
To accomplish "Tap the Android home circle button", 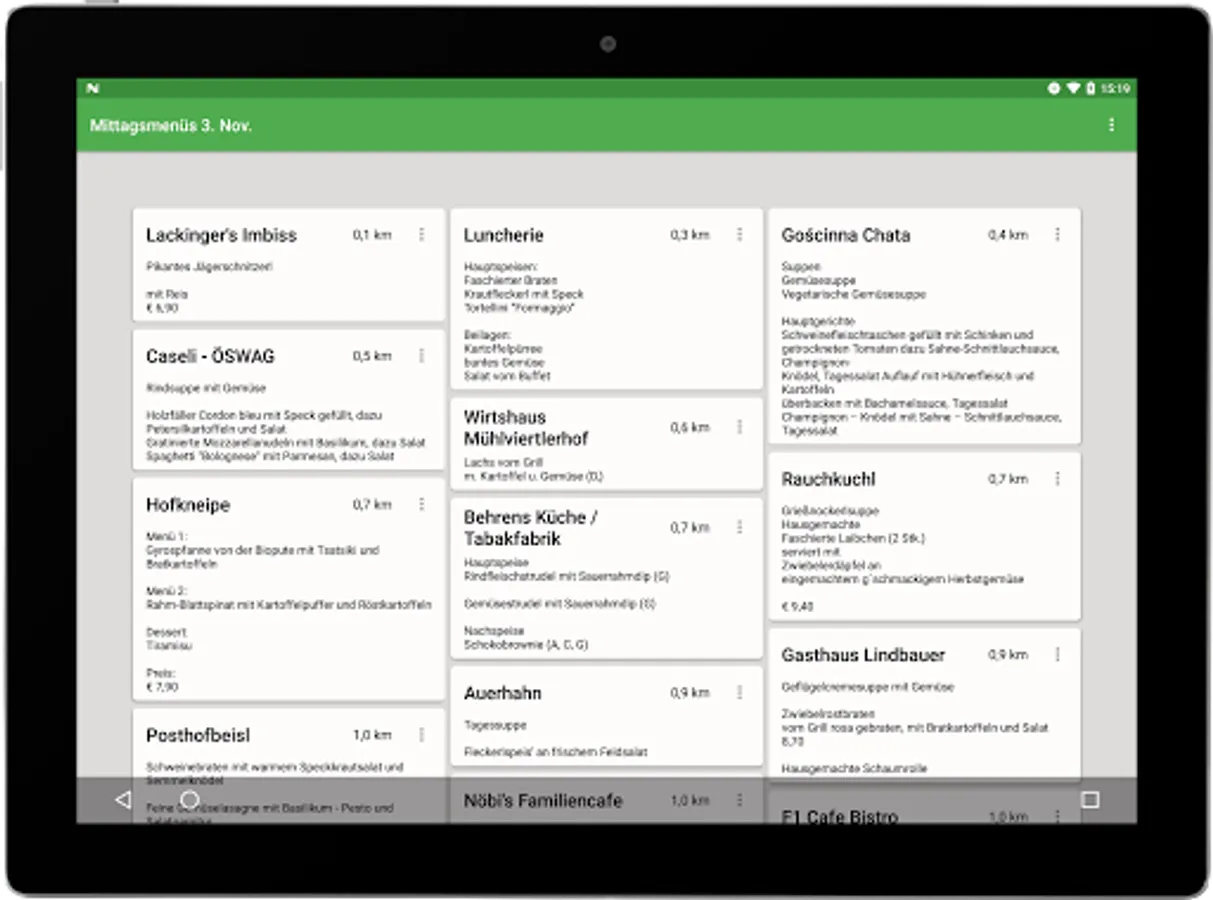I will click(x=188, y=800).
